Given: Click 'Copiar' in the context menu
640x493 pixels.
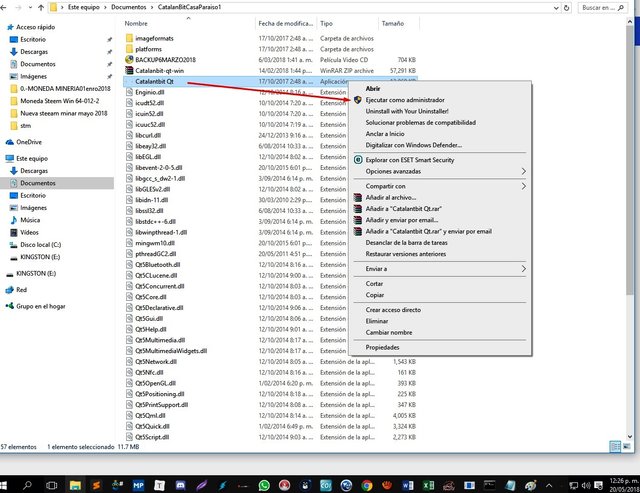Looking at the screenshot, I should point(375,295).
